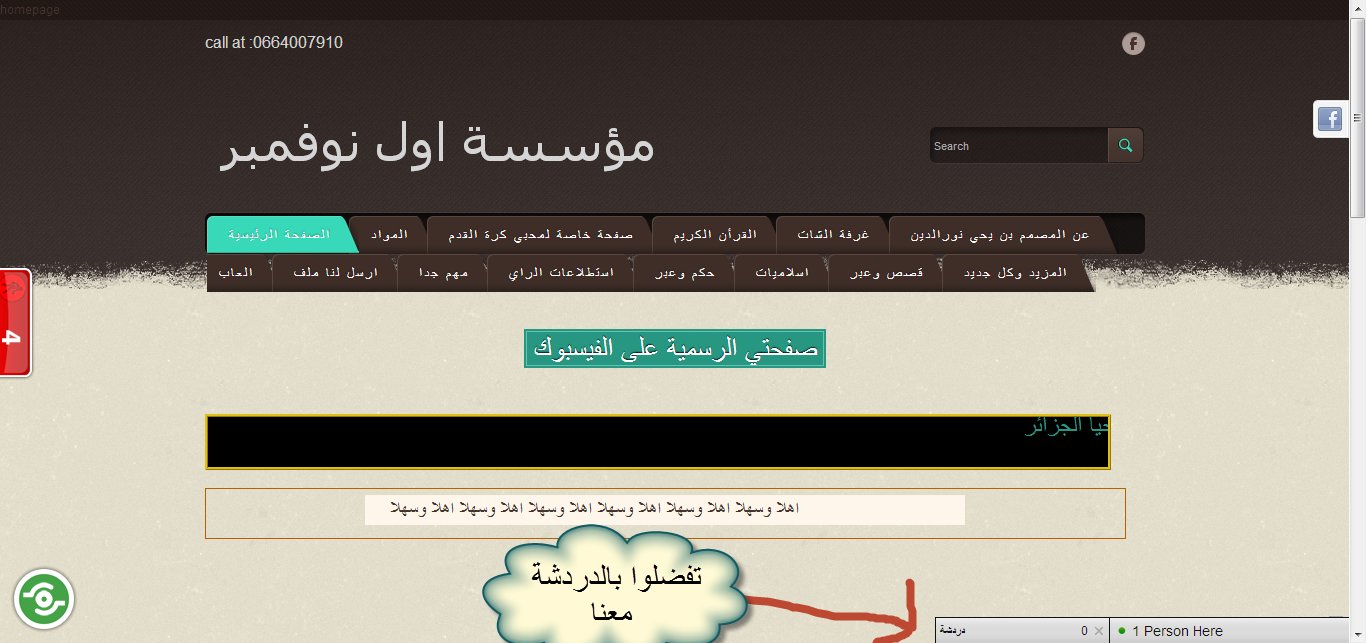Viewport: 1366px width, 643px height.
Task: Click the green online presence dot
Action: tap(1122, 631)
